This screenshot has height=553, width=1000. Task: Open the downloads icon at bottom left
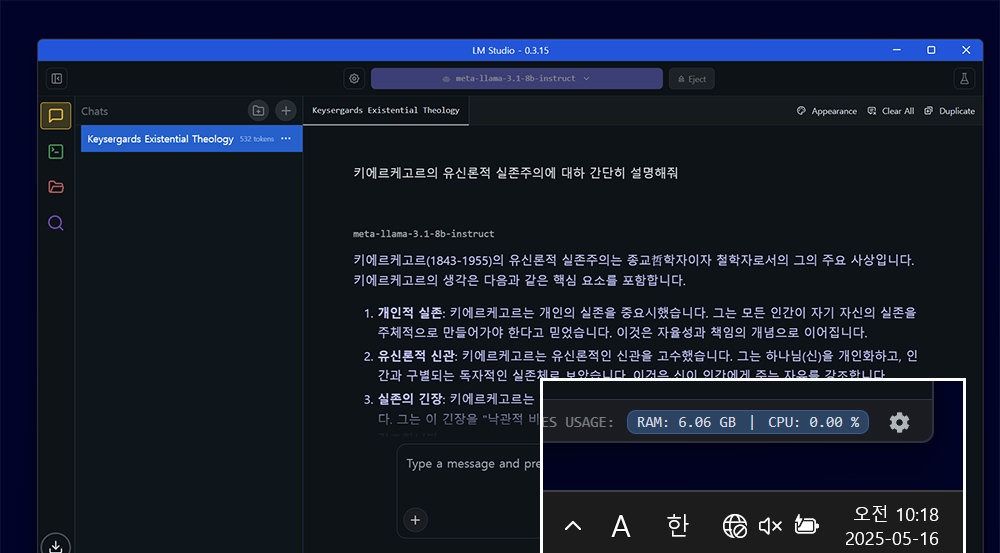(x=55, y=545)
